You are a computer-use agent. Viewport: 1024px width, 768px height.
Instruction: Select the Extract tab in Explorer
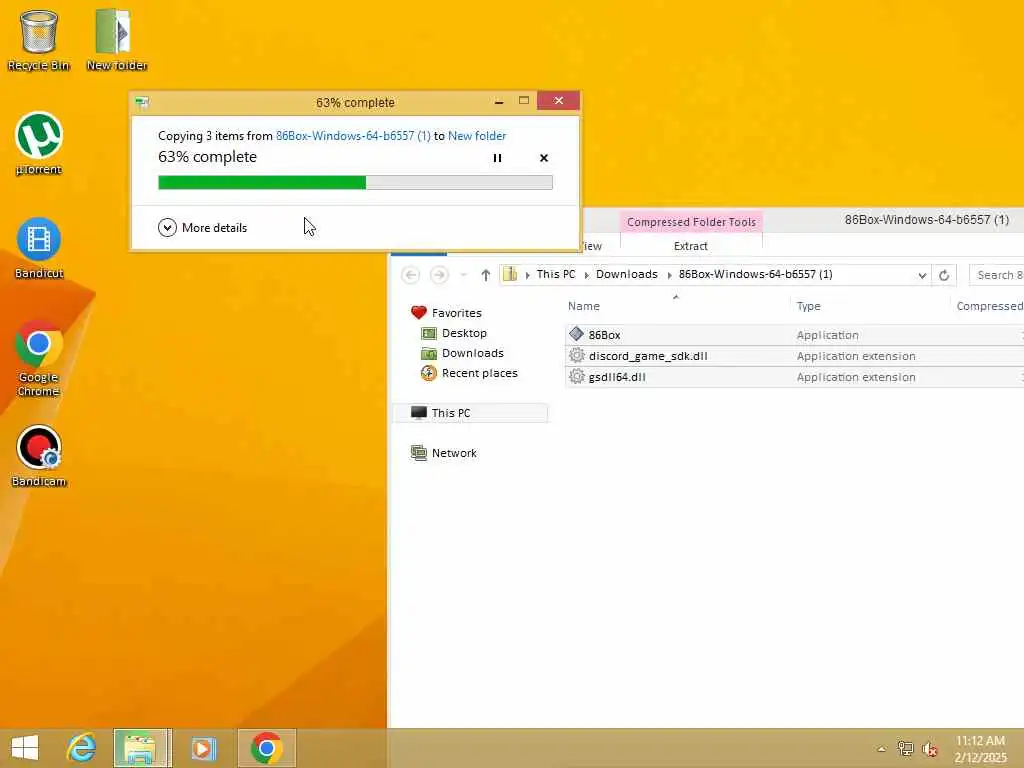point(690,246)
